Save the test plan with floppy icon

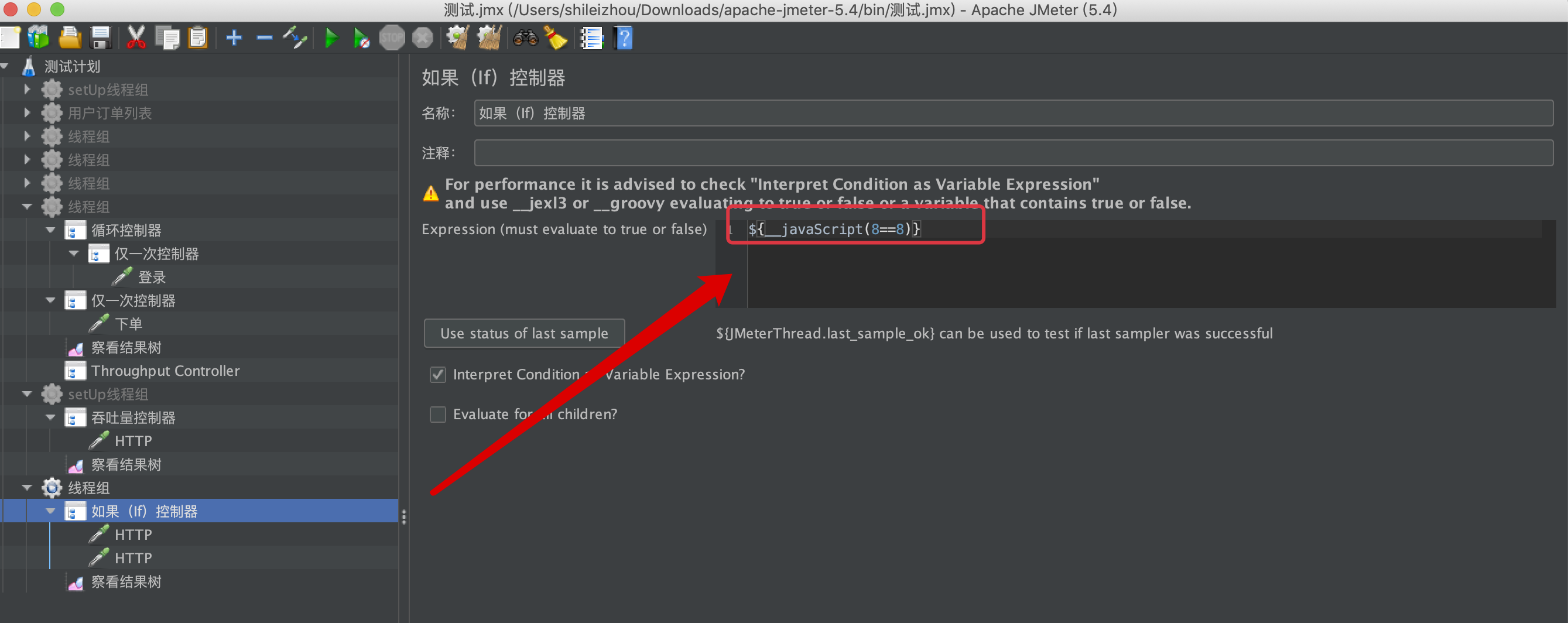(x=101, y=37)
